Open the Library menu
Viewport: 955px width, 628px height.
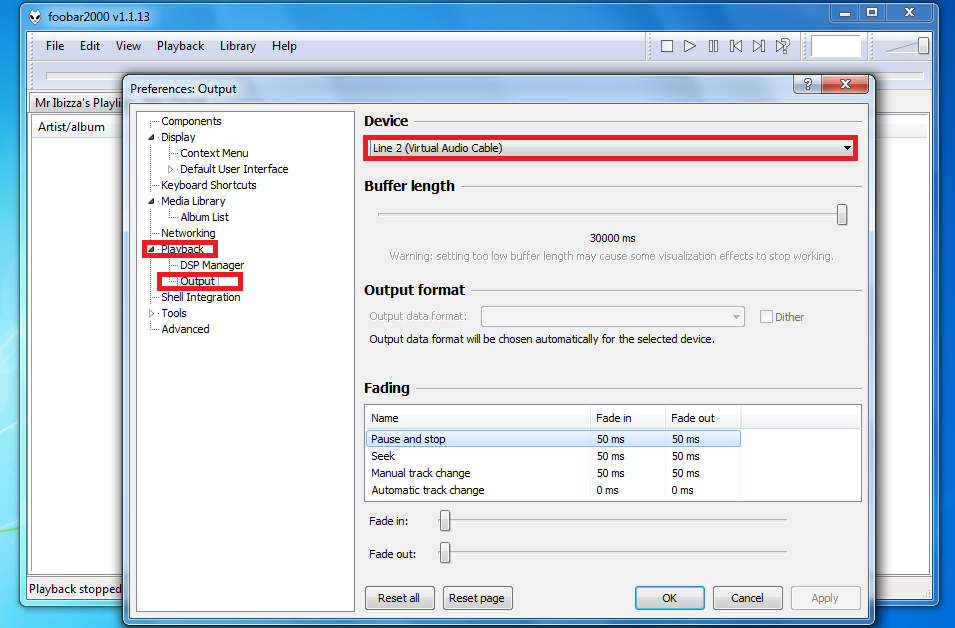tap(238, 46)
